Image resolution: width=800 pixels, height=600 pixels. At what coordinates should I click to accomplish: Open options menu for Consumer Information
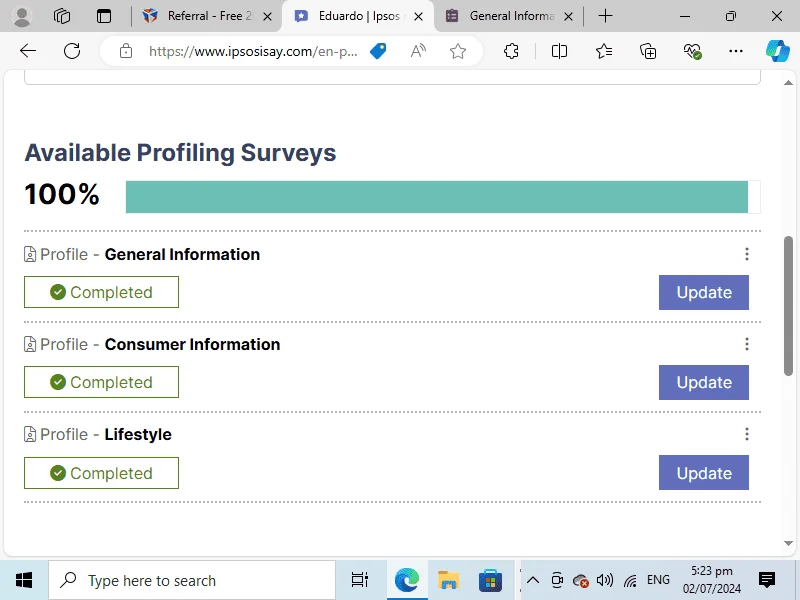click(x=747, y=344)
